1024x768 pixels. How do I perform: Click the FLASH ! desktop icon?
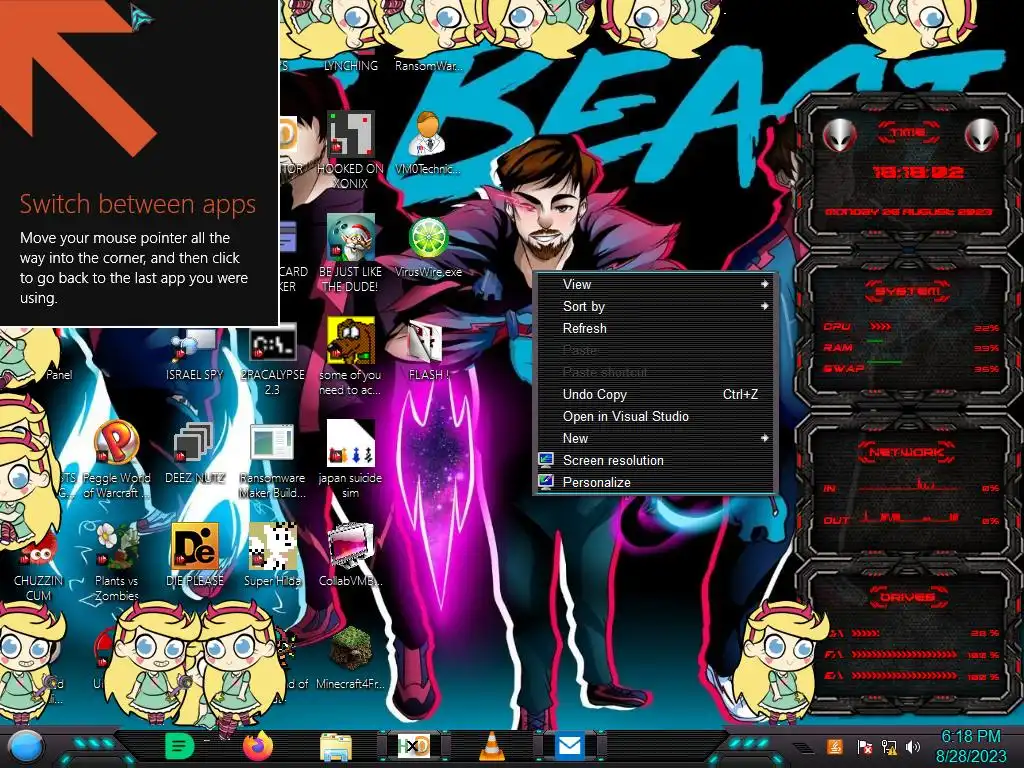click(425, 342)
